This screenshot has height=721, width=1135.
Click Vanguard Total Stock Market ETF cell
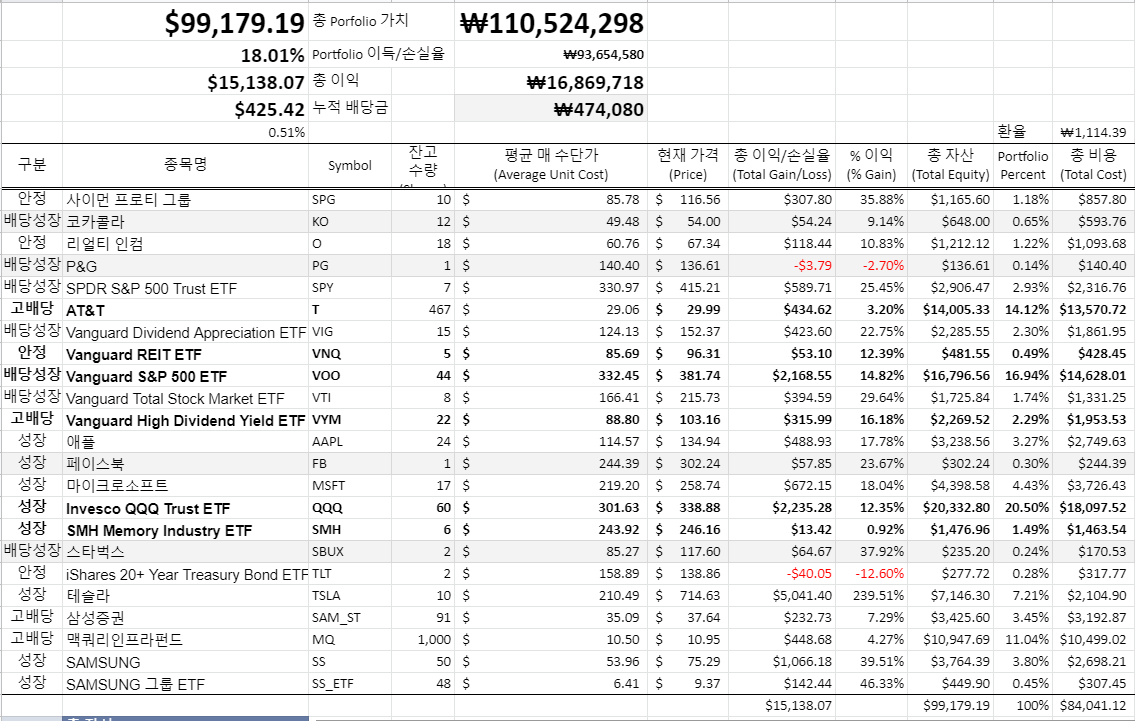click(185, 397)
